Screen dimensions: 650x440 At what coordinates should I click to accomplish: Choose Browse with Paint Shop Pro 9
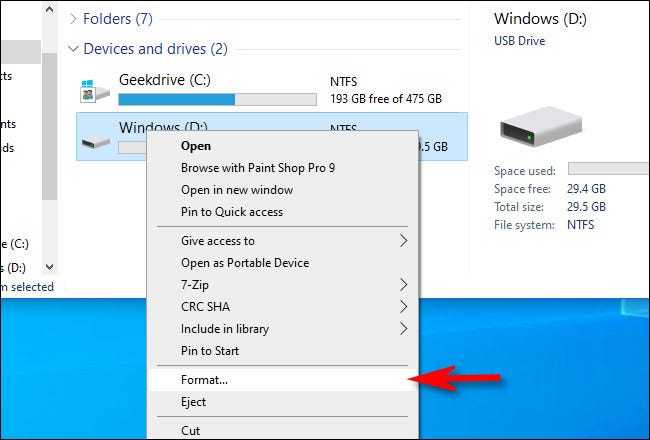point(257,168)
